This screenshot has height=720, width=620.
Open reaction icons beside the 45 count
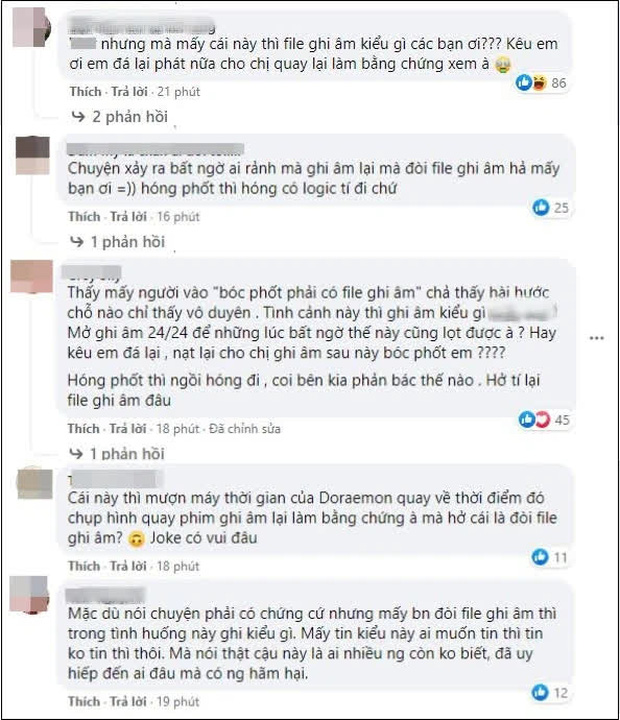click(x=534, y=419)
